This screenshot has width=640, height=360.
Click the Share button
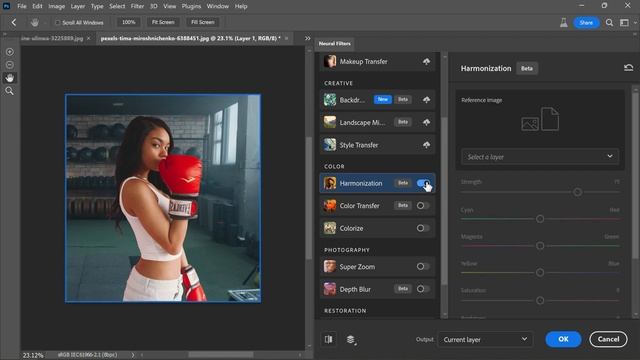coord(586,22)
